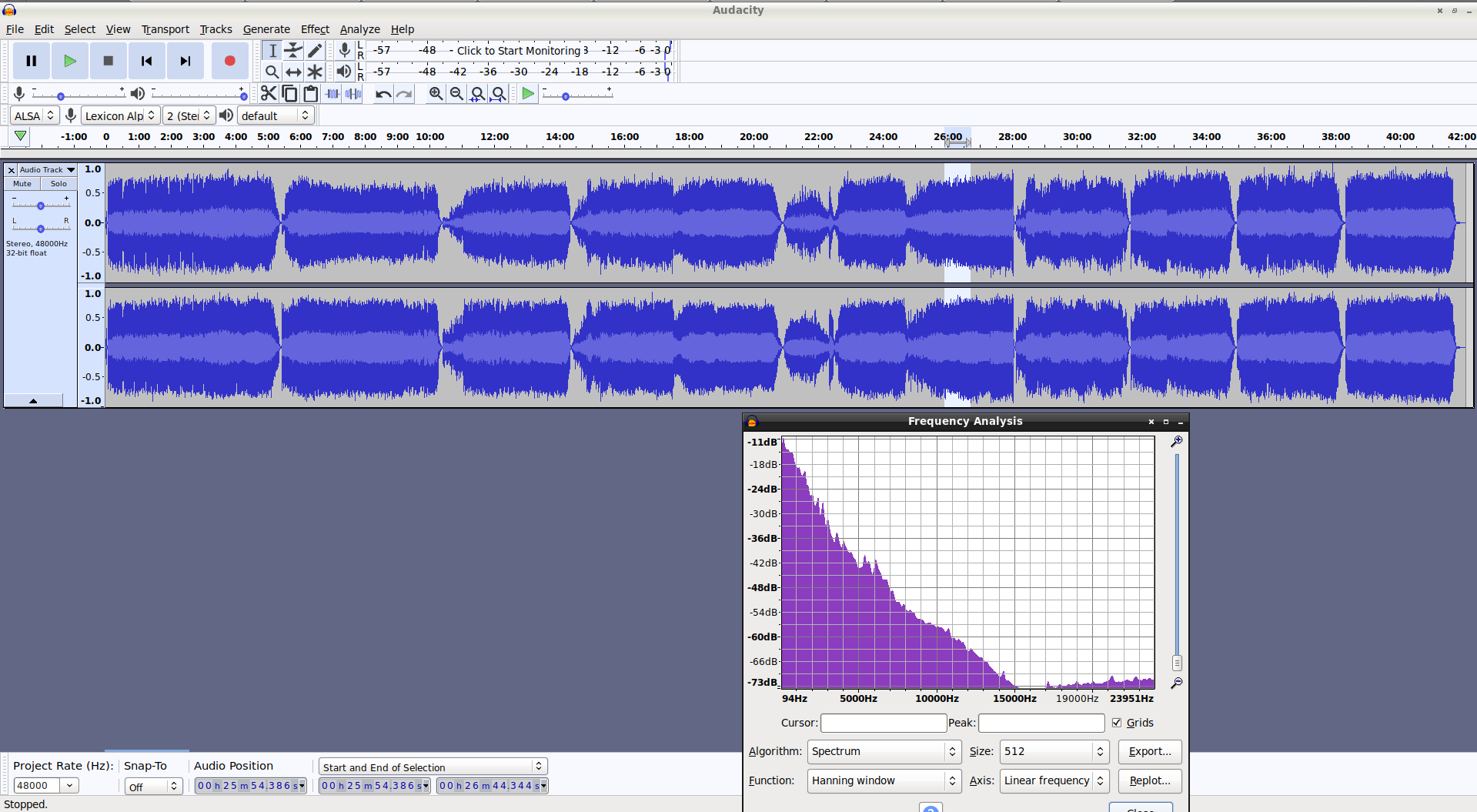Skip to end of the track
Image resolution: width=1477 pixels, height=812 pixels.
pyautogui.click(x=185, y=61)
